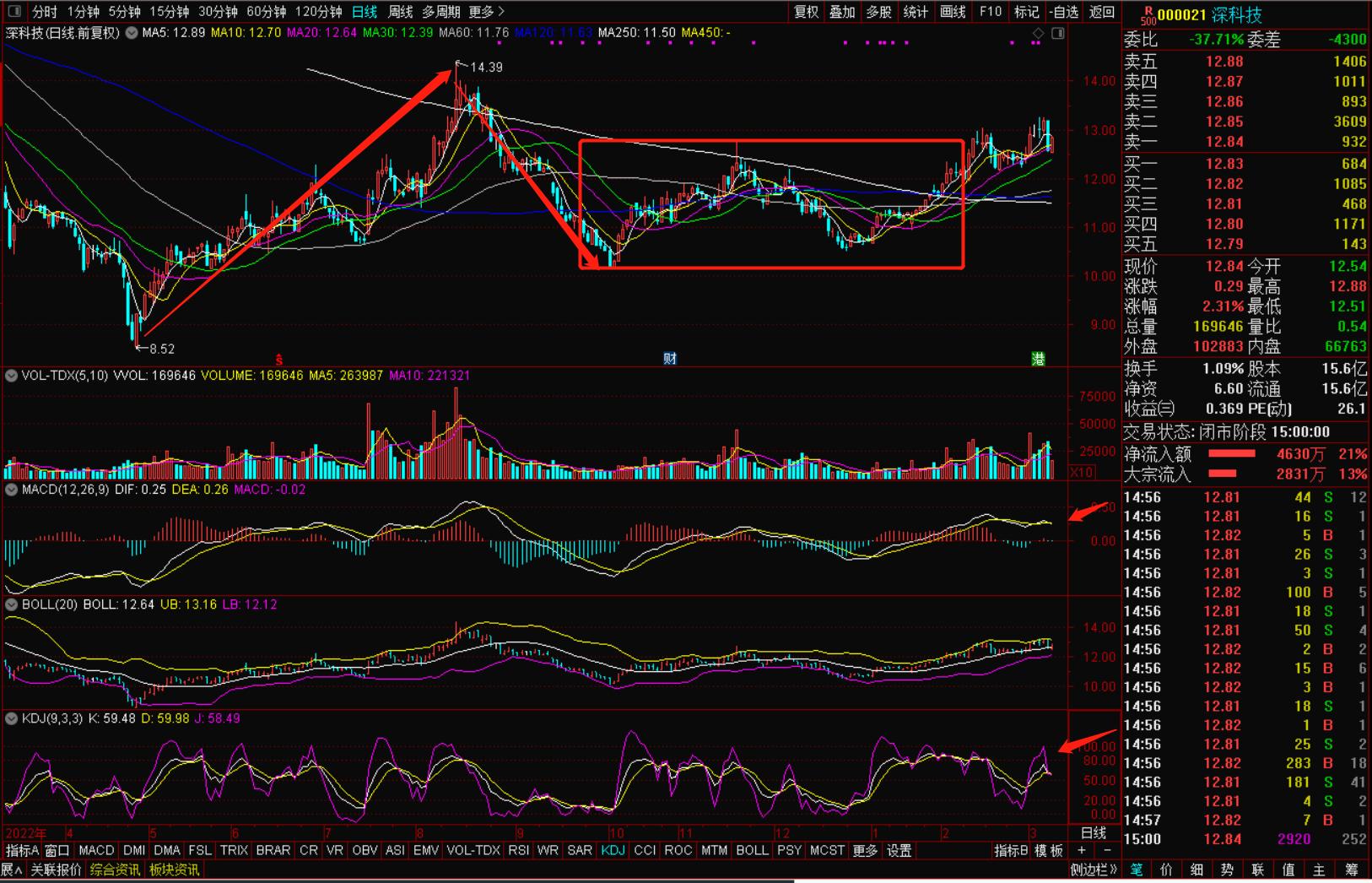The image size is (1372, 883).
Task: Switch indicator to VOL-TDX in bottom bar
Action: (x=473, y=851)
